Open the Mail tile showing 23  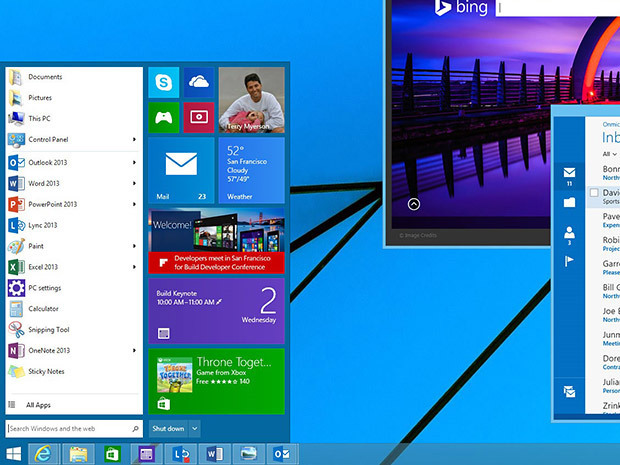pos(181,170)
